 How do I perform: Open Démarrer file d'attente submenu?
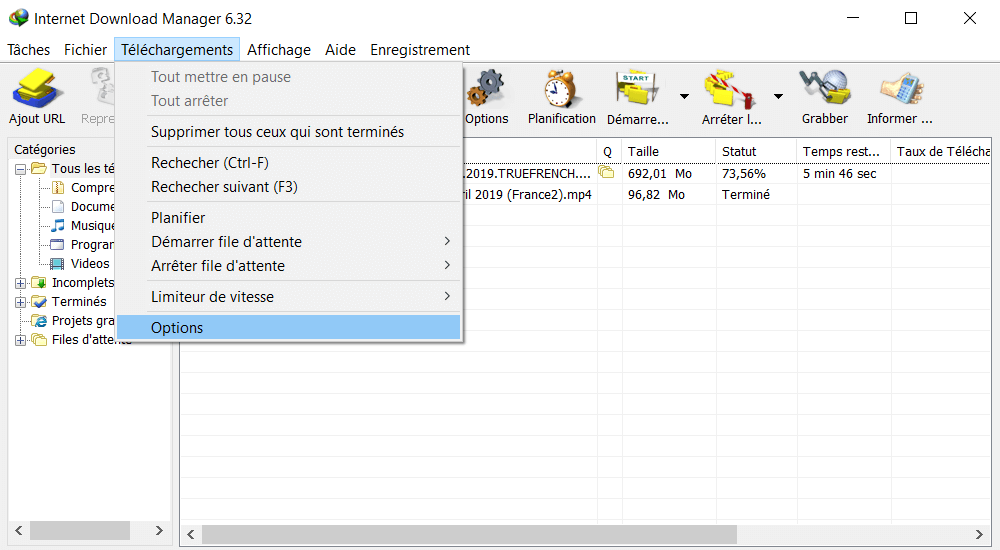(x=289, y=242)
